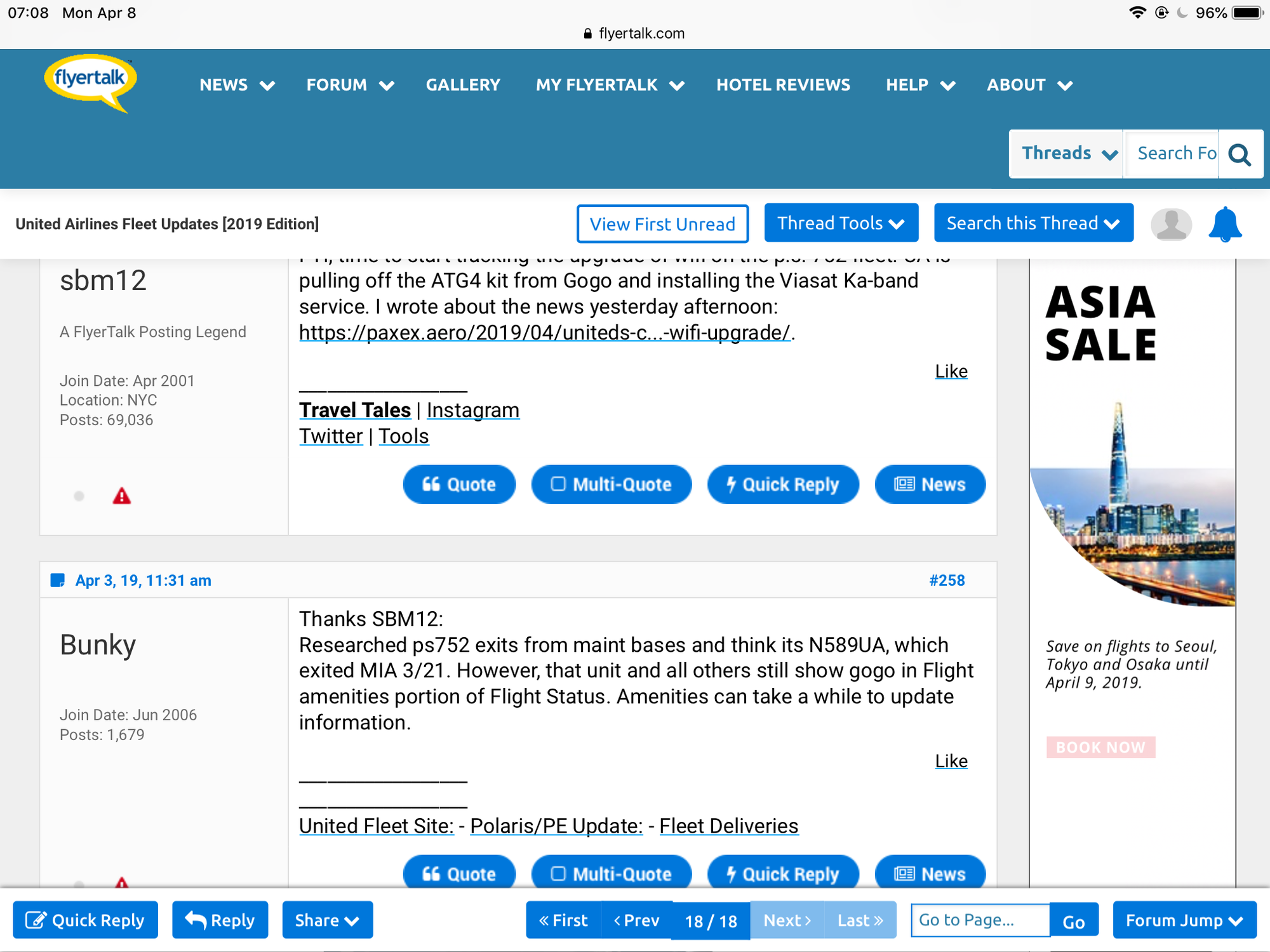Focus the Search Forums field

[x=1172, y=154]
